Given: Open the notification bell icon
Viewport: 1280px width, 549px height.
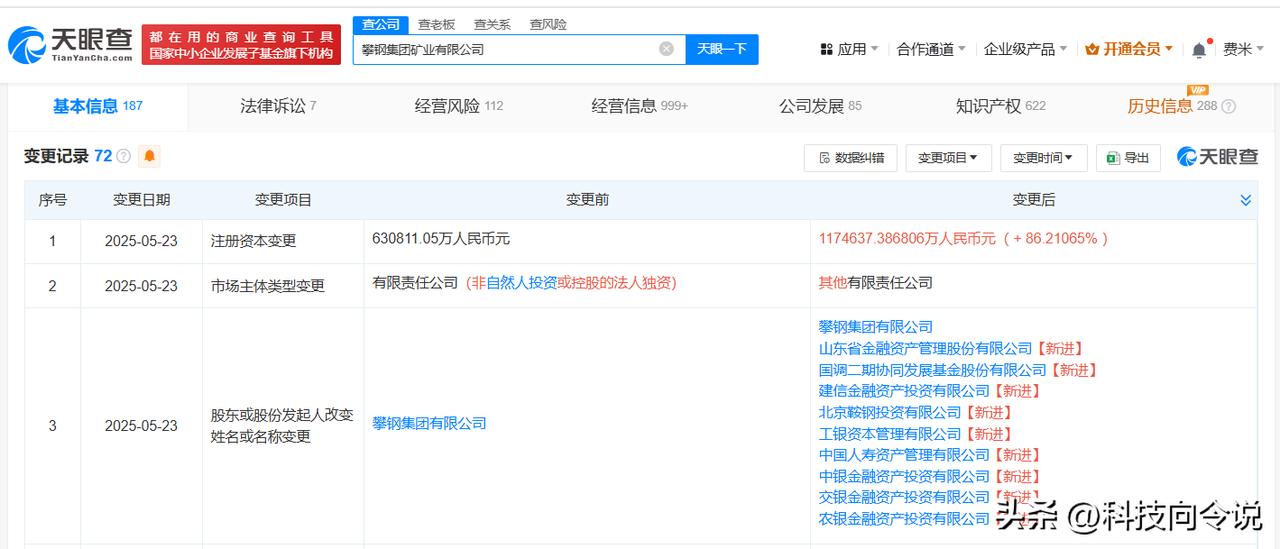Looking at the screenshot, I should point(1199,49).
